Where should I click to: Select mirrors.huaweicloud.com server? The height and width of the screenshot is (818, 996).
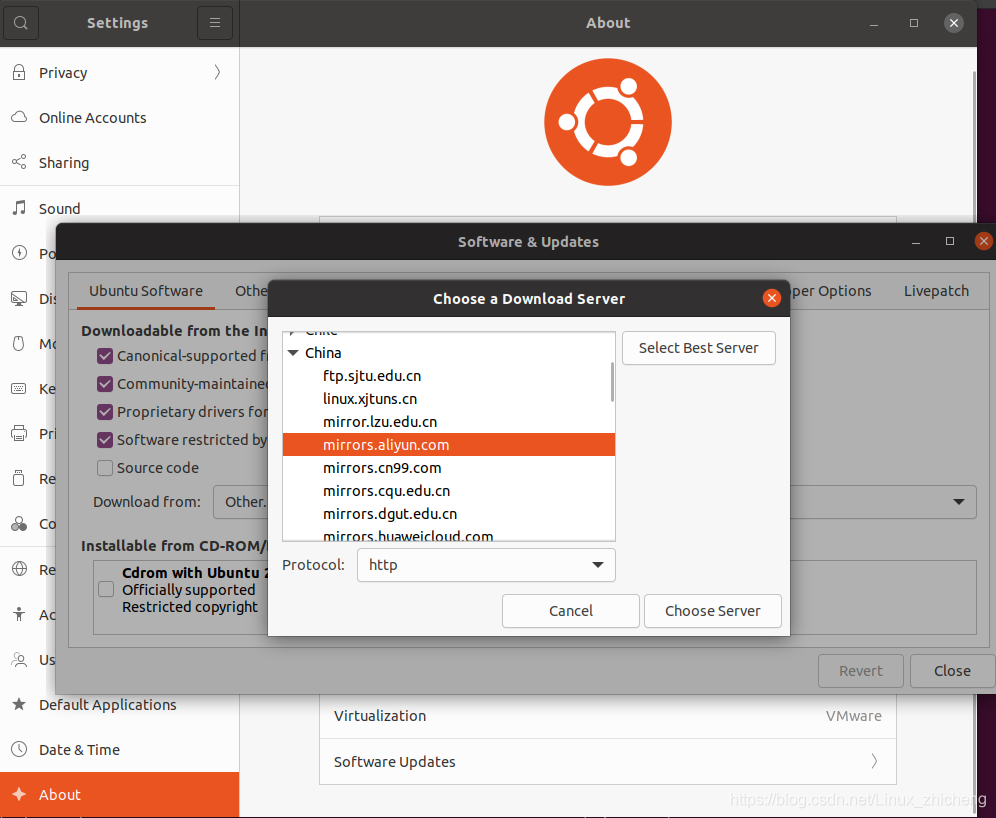tap(448, 535)
